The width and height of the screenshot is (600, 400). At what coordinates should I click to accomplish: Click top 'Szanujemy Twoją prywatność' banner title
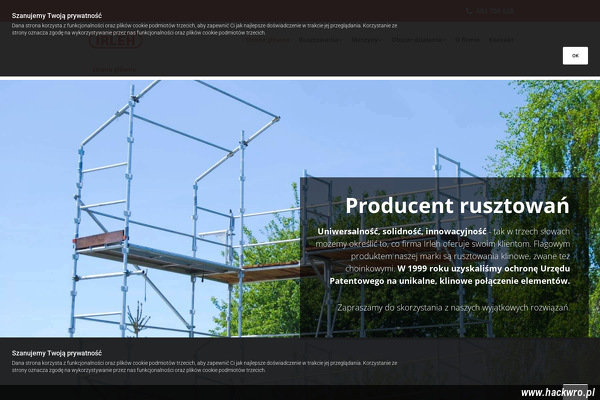tap(57, 16)
